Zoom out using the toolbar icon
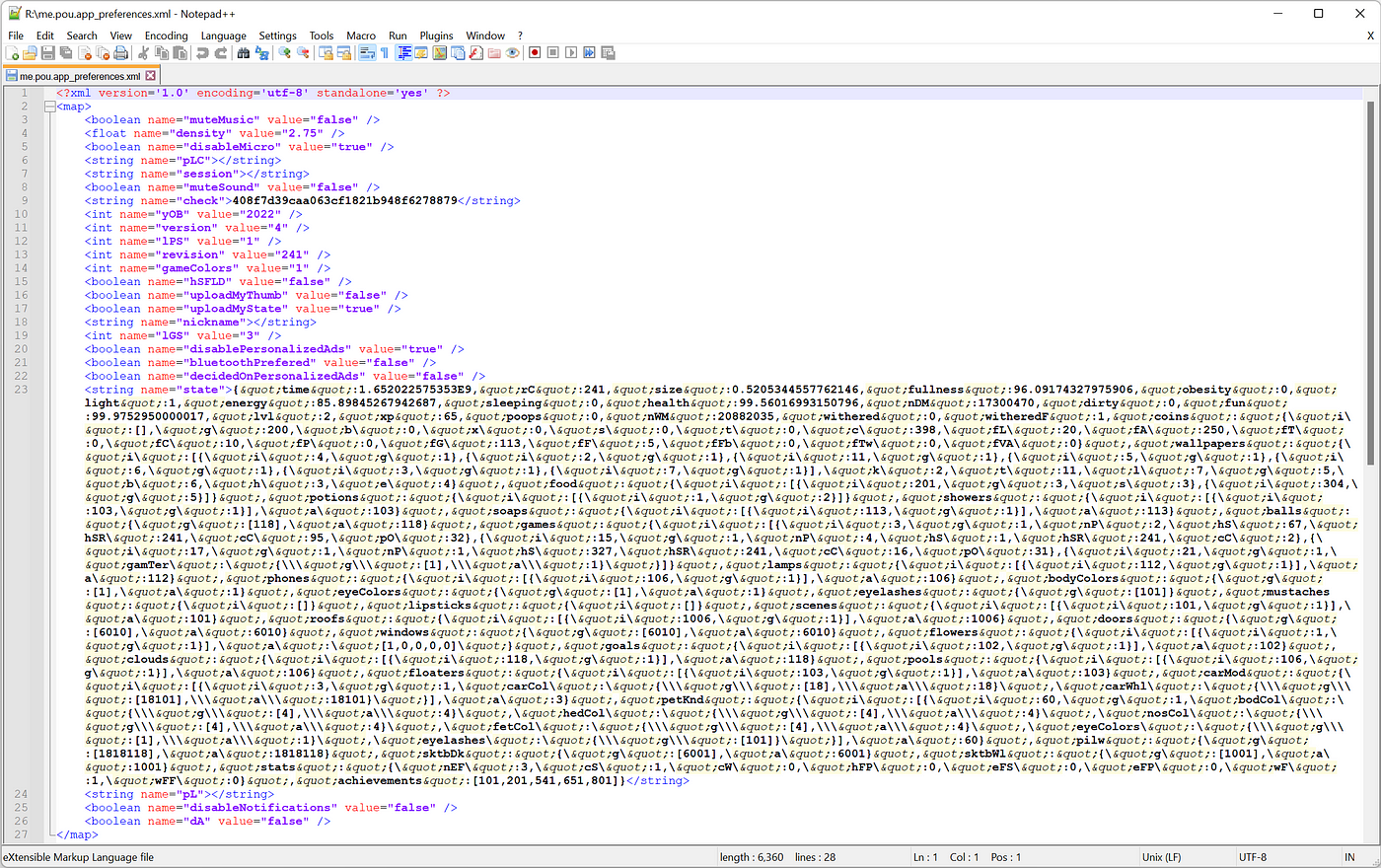The width and height of the screenshot is (1381, 868). [x=302, y=53]
